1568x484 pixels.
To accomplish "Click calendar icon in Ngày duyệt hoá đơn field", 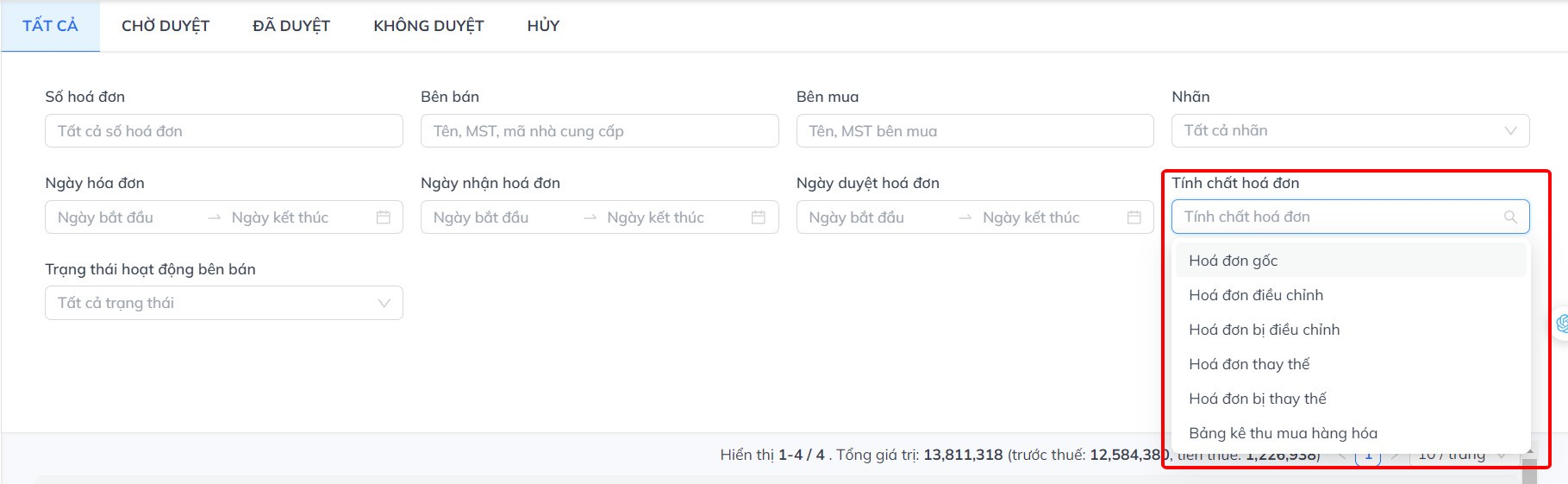I will pyautogui.click(x=1134, y=217).
